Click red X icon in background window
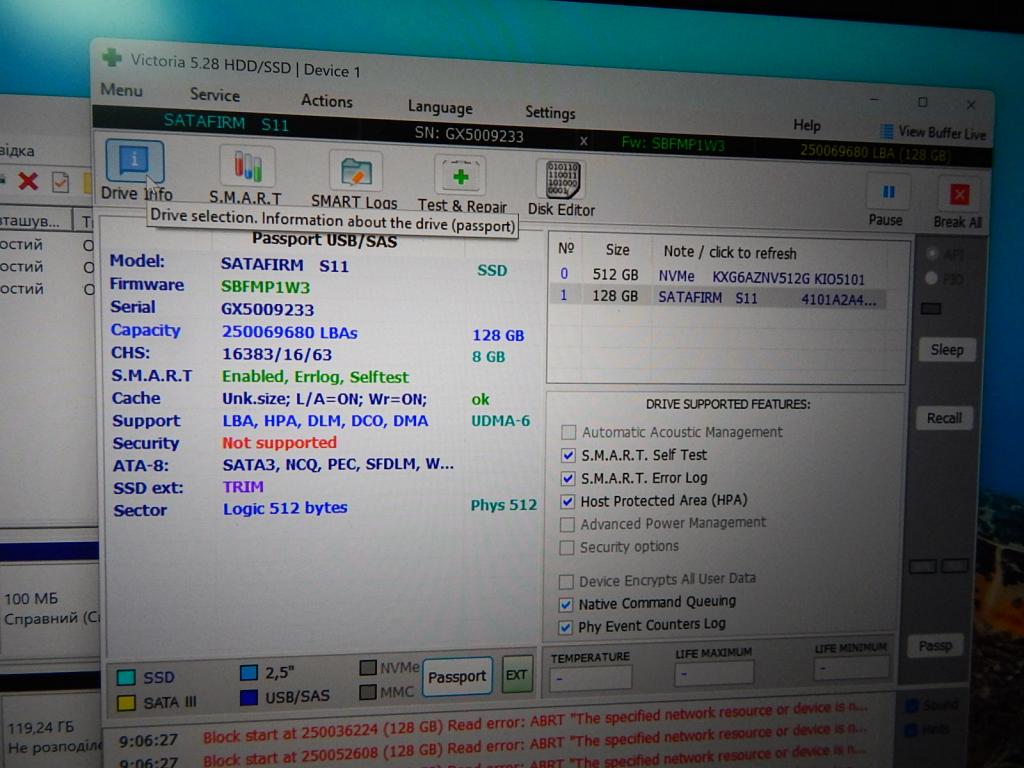The image size is (1024, 768). (x=27, y=181)
